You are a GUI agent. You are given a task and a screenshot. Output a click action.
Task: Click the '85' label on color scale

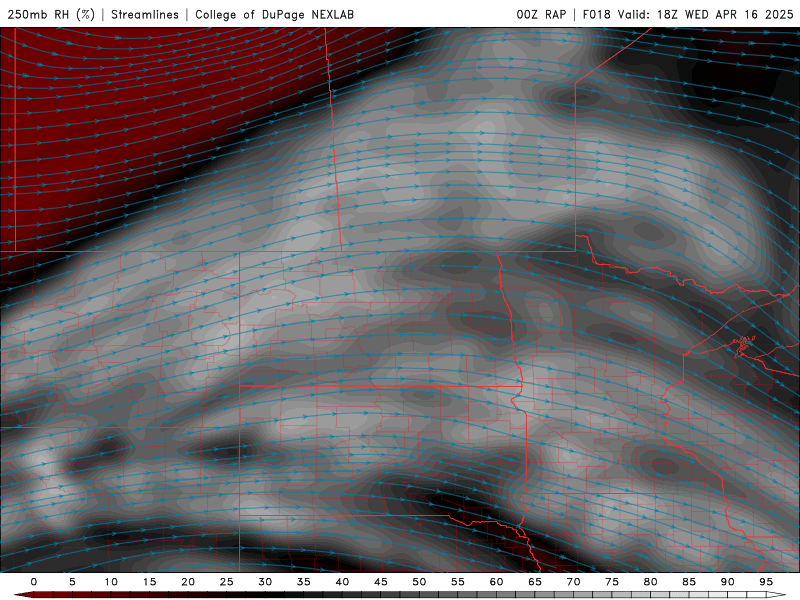click(689, 582)
